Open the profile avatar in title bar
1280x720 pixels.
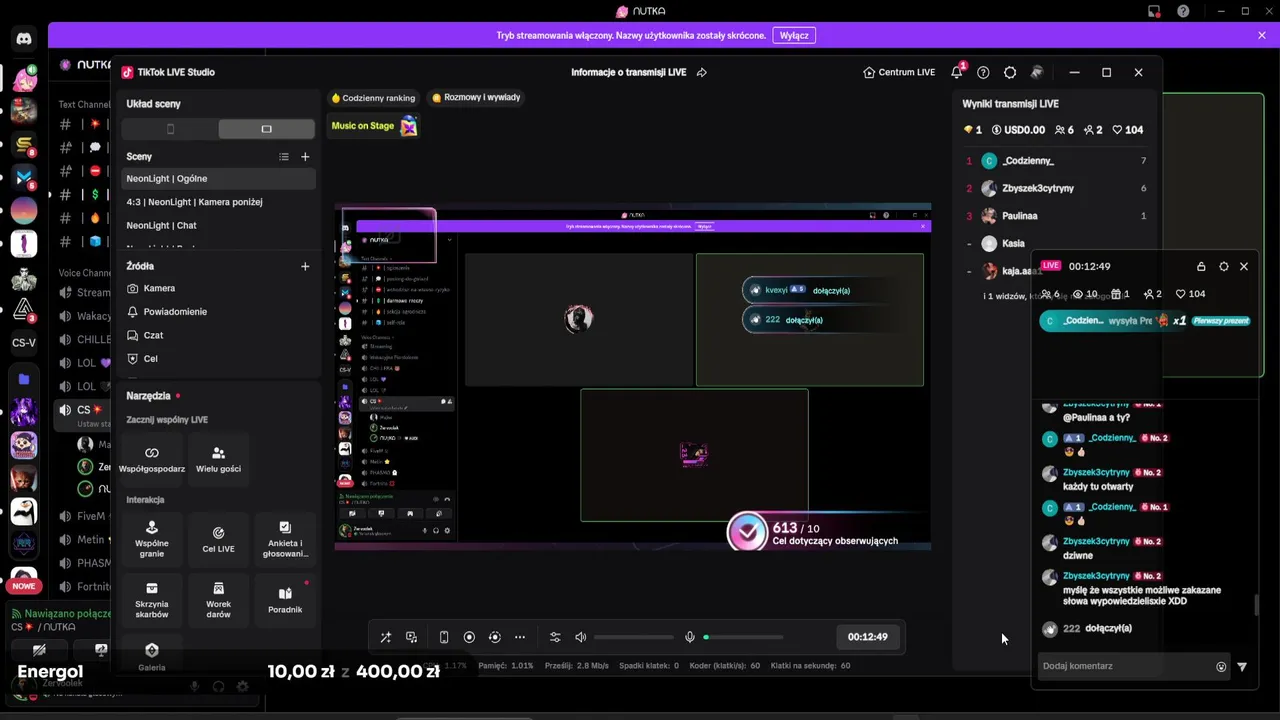[x=1037, y=72]
